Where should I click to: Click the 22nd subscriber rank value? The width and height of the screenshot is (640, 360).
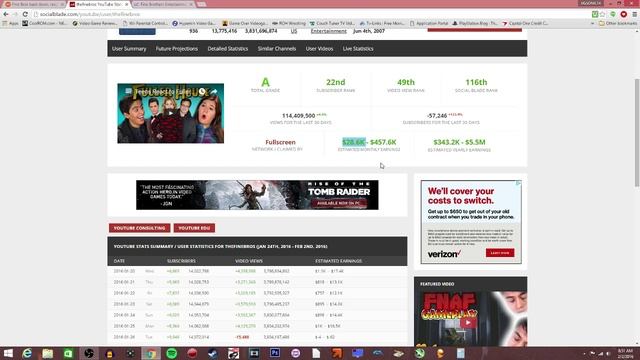click(x=336, y=82)
